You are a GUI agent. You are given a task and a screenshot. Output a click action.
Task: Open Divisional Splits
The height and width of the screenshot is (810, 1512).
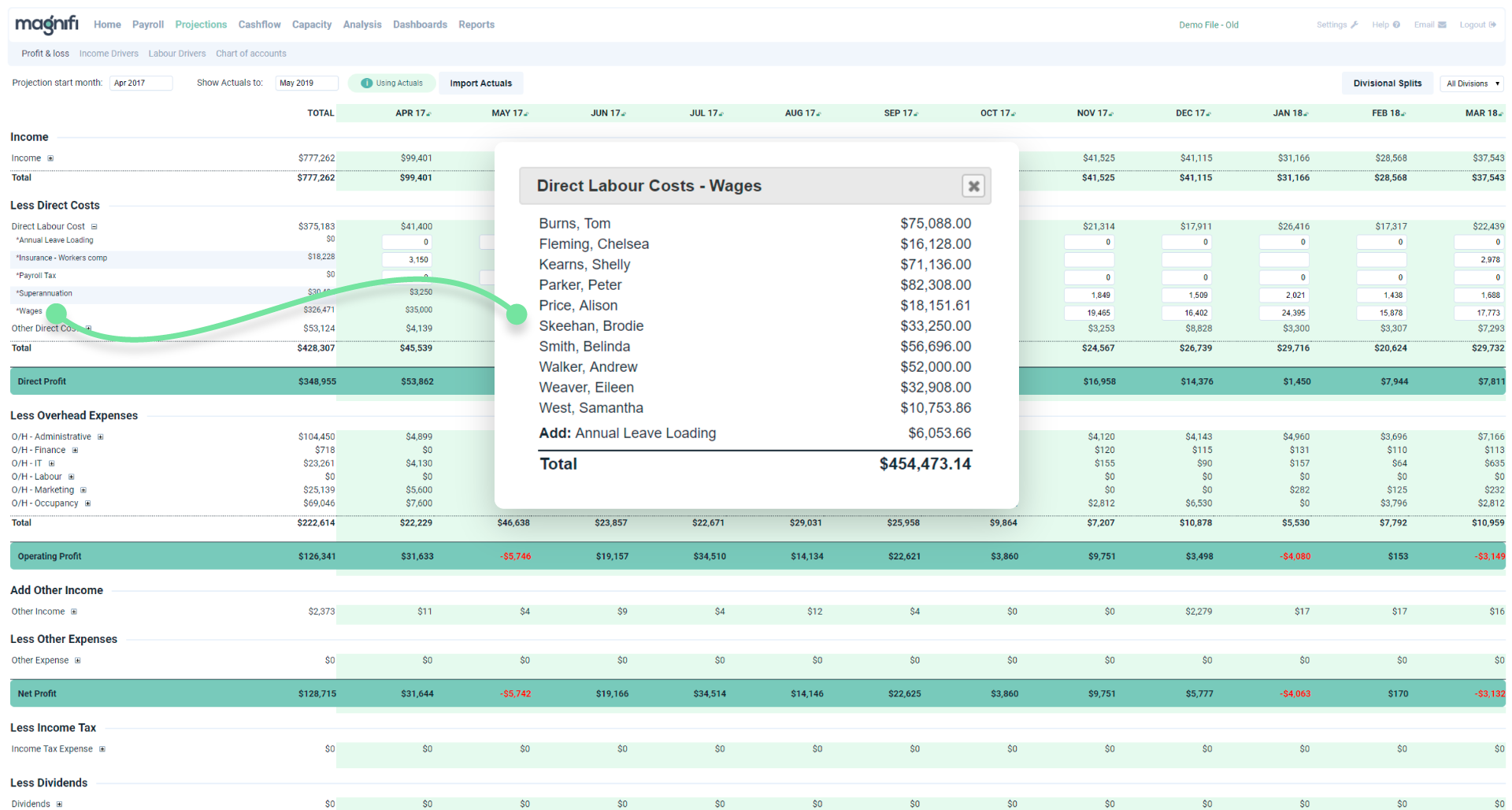pos(1387,83)
